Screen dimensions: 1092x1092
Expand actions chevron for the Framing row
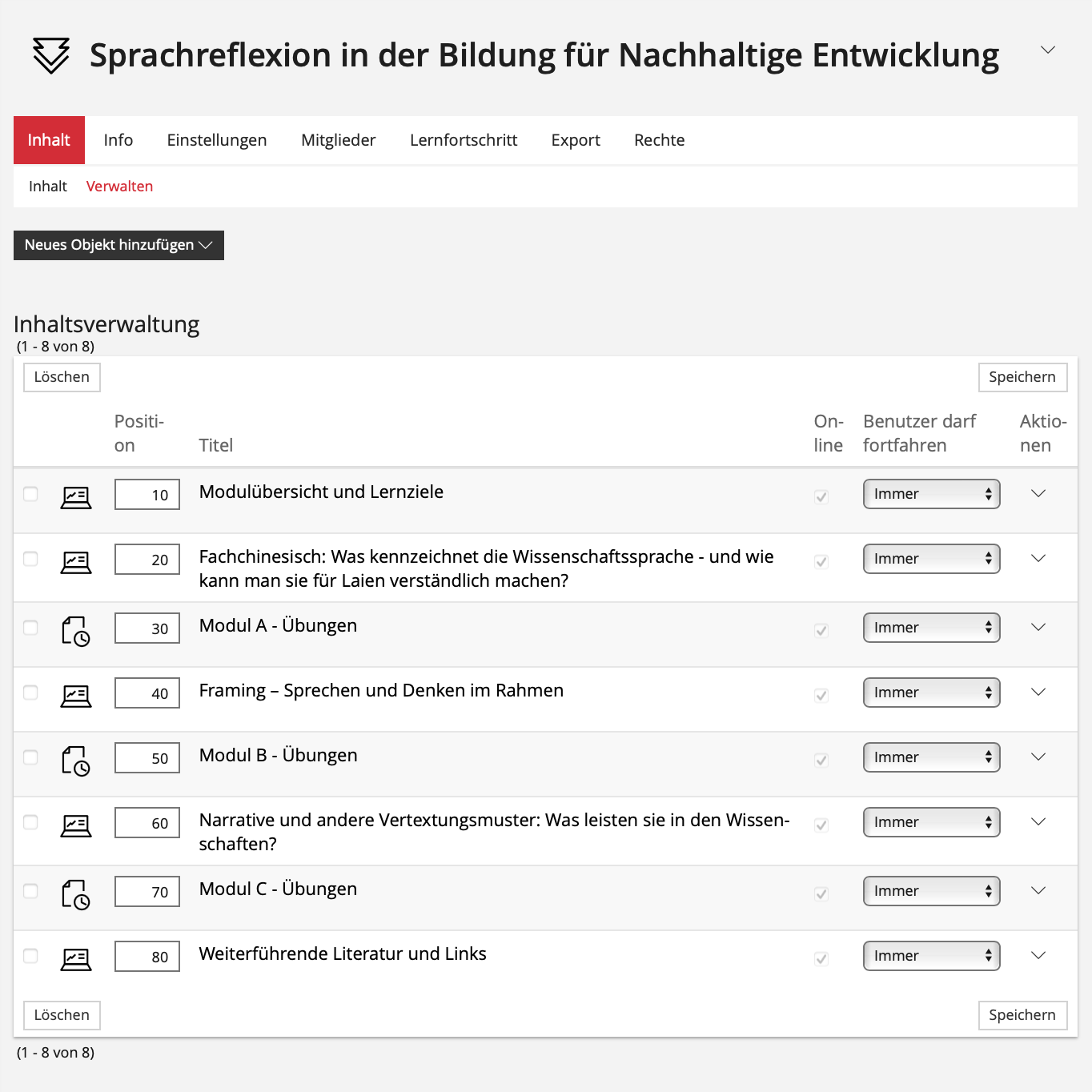pos(1038,693)
